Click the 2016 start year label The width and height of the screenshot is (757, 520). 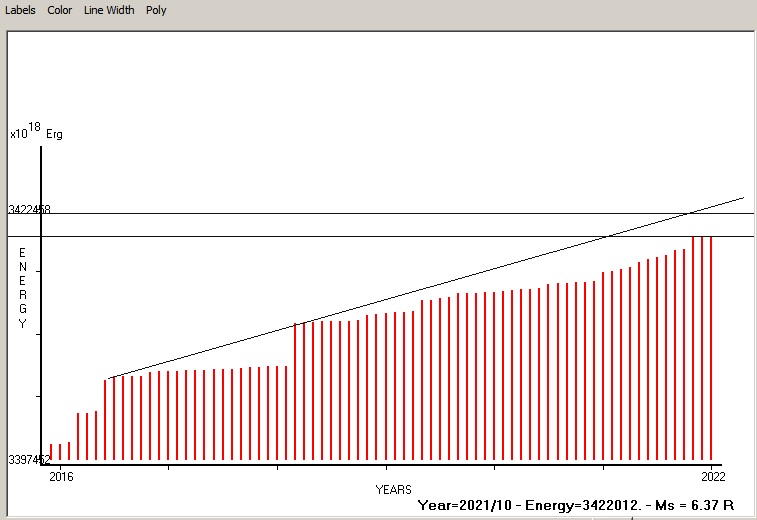(x=60, y=475)
